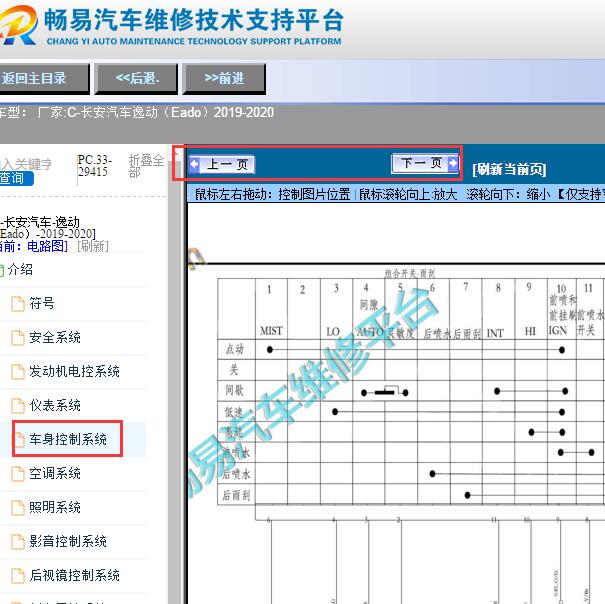Click the PC.33-29415 code text

(x=95, y=166)
